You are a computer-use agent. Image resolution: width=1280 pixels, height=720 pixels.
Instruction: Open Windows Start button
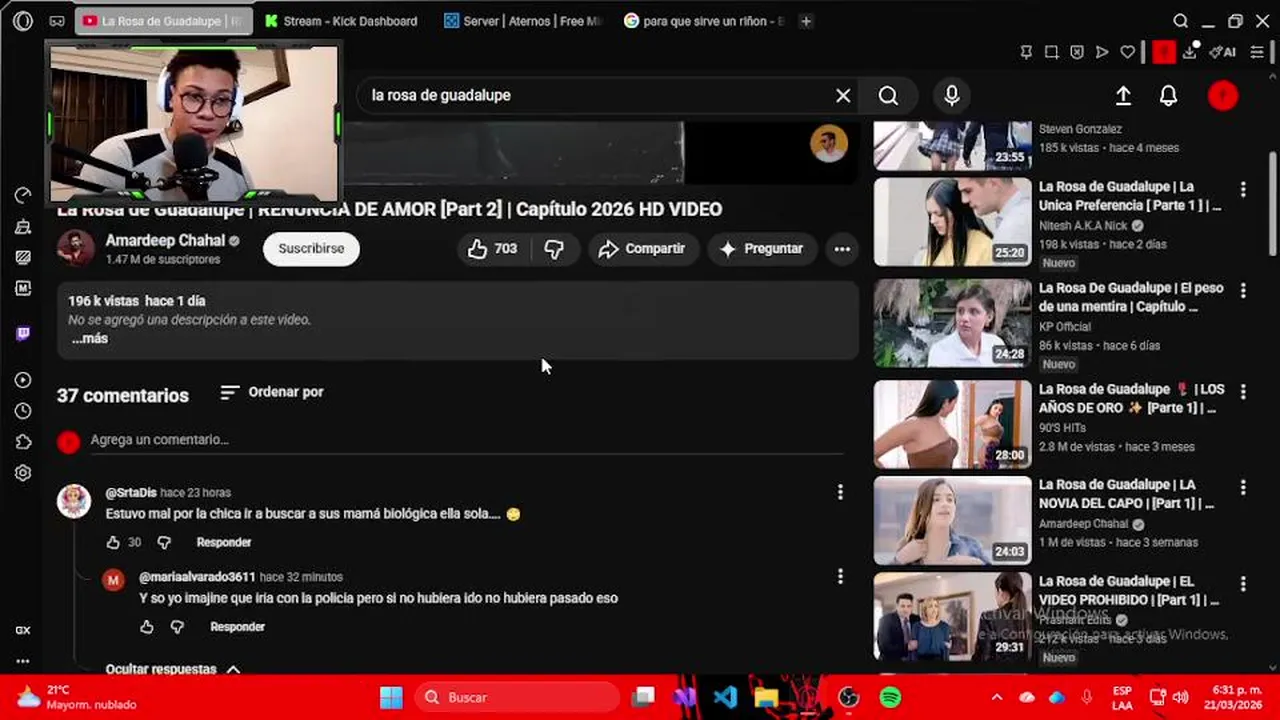pos(391,697)
